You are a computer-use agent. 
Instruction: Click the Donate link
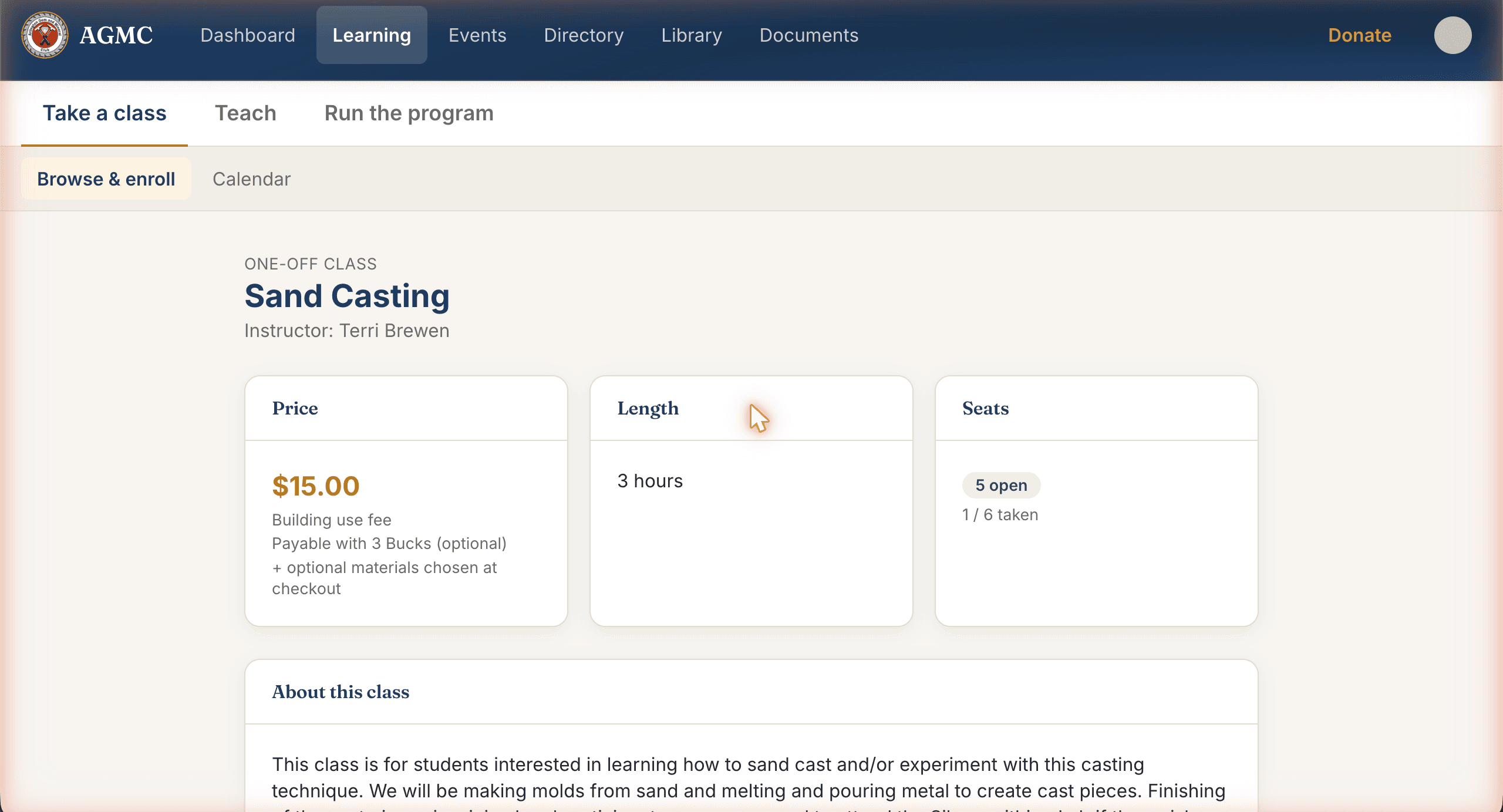(1360, 35)
